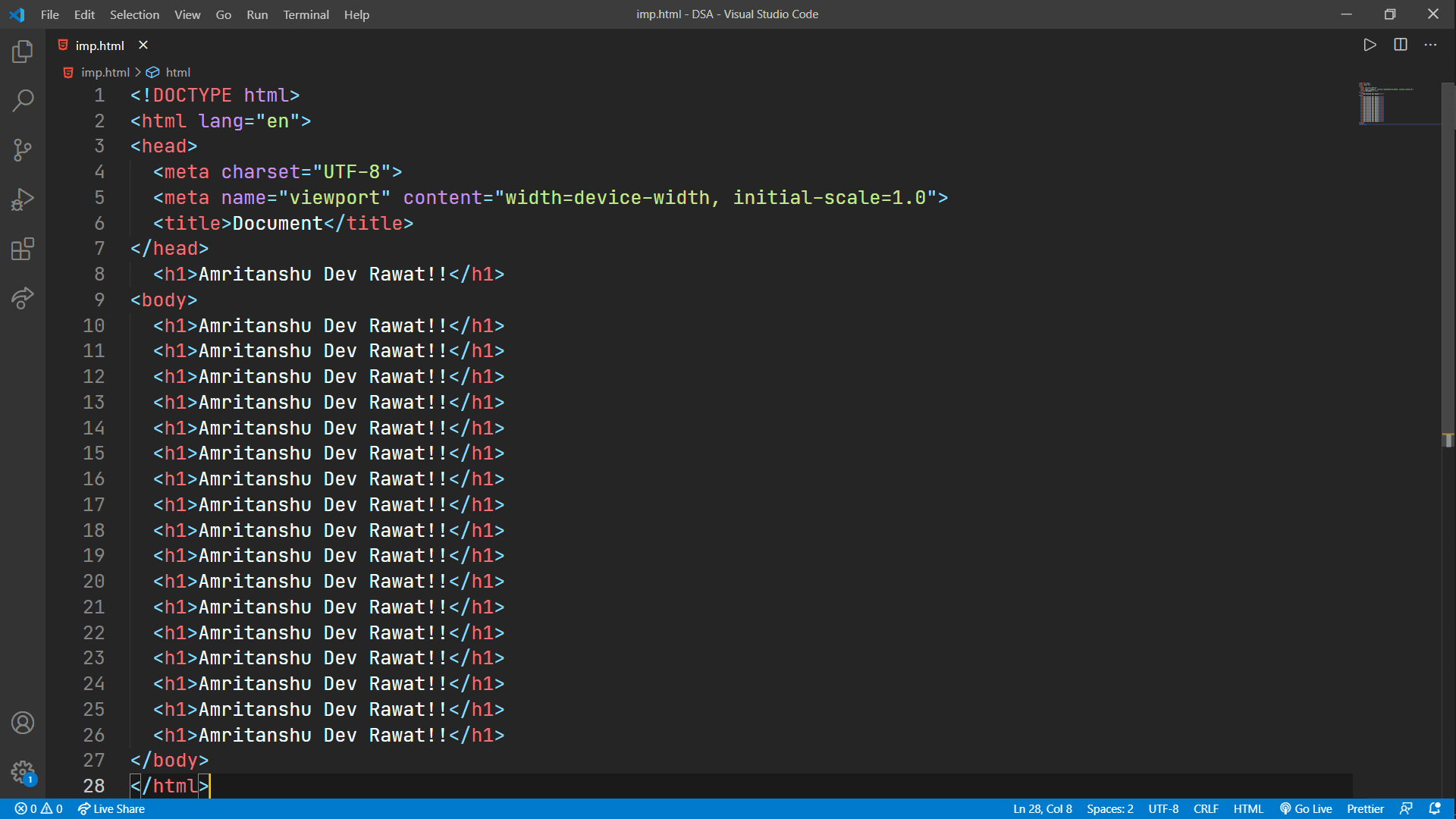Screen dimensions: 1456x819
Task: Open Manage settings gear icon
Action: point(23,772)
